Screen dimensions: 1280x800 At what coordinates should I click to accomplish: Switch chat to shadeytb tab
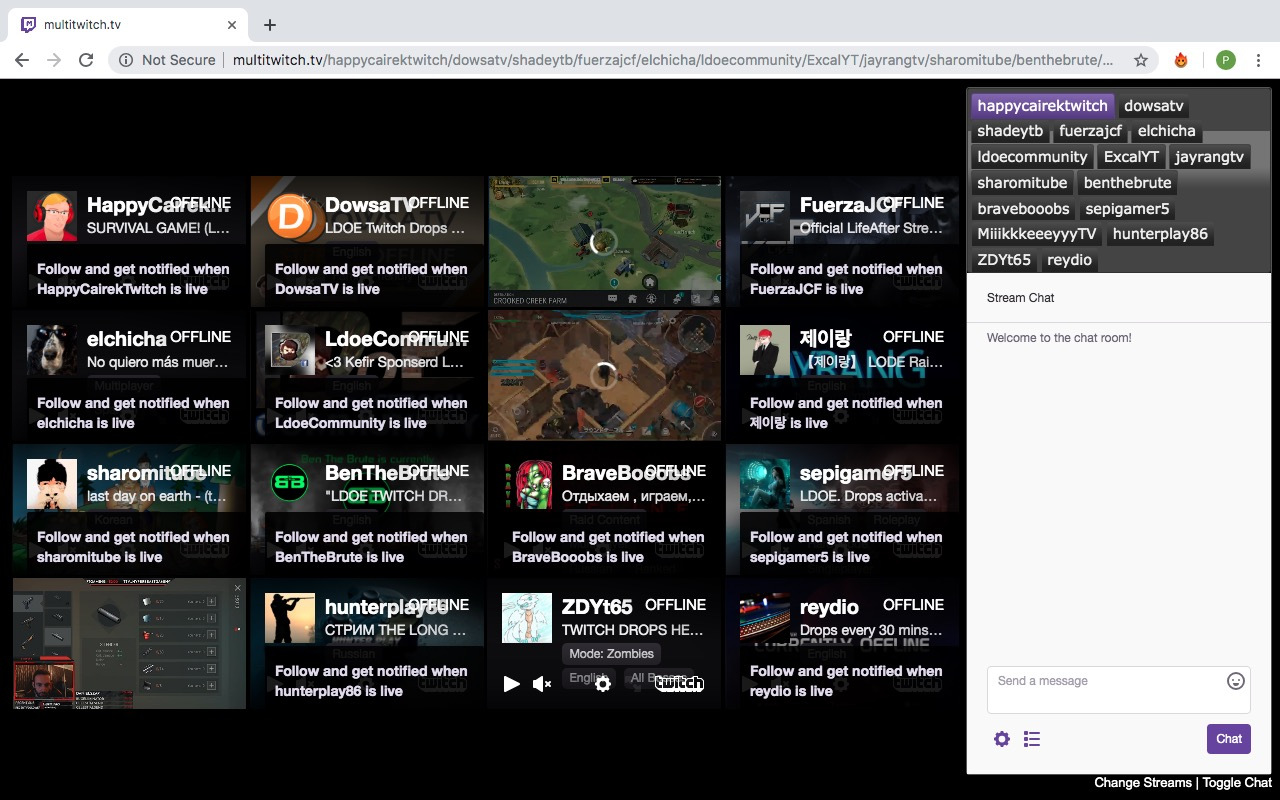tap(1010, 131)
